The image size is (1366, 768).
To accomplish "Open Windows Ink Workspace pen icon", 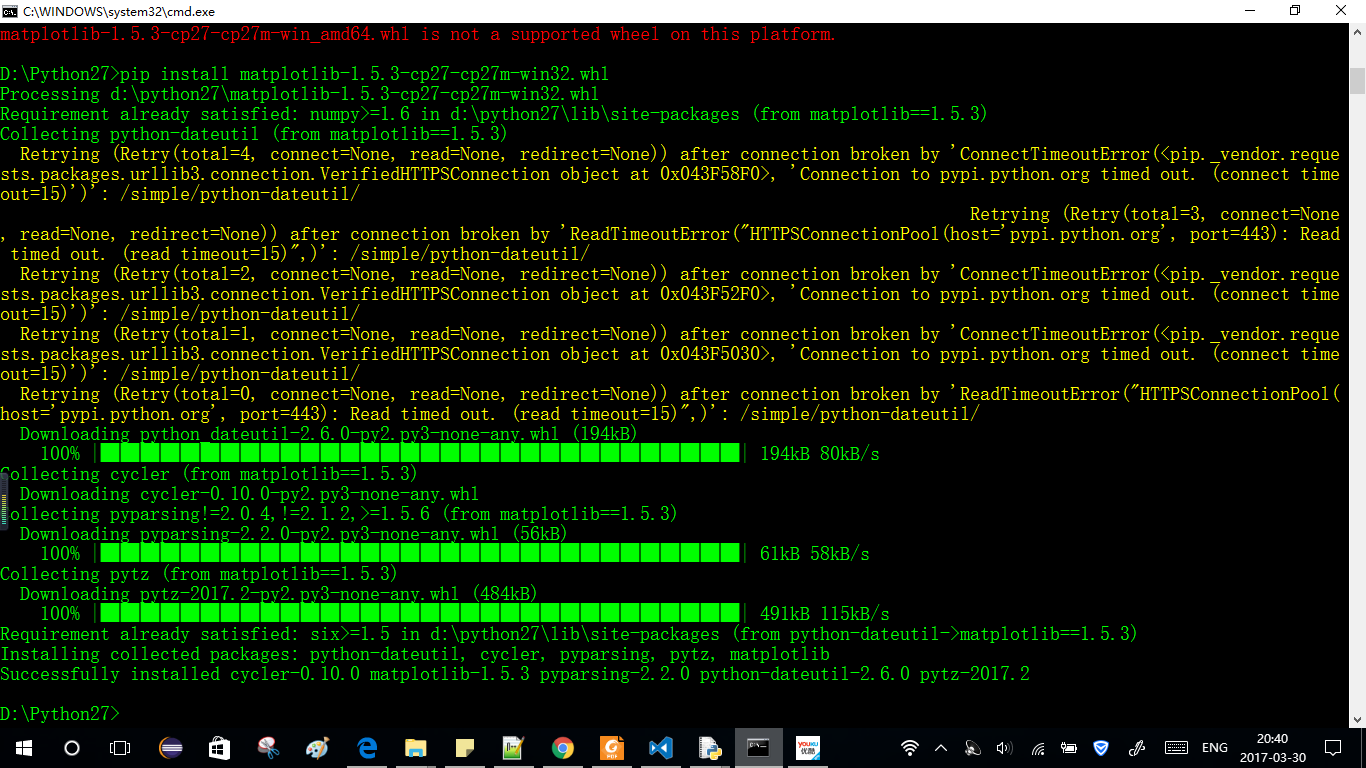I will [x=1137, y=747].
